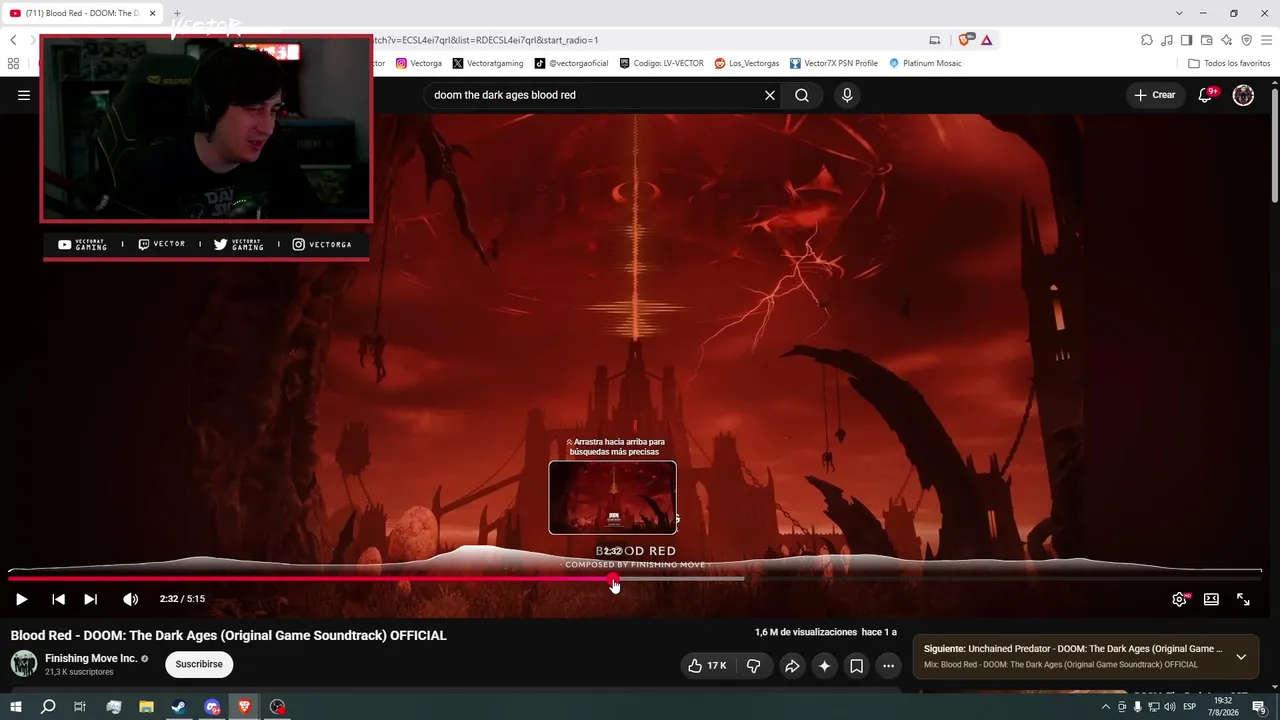Screen dimensions: 1280x720
Task: Open the YouTube guide hamburger menu
Action: pyautogui.click(x=24, y=95)
